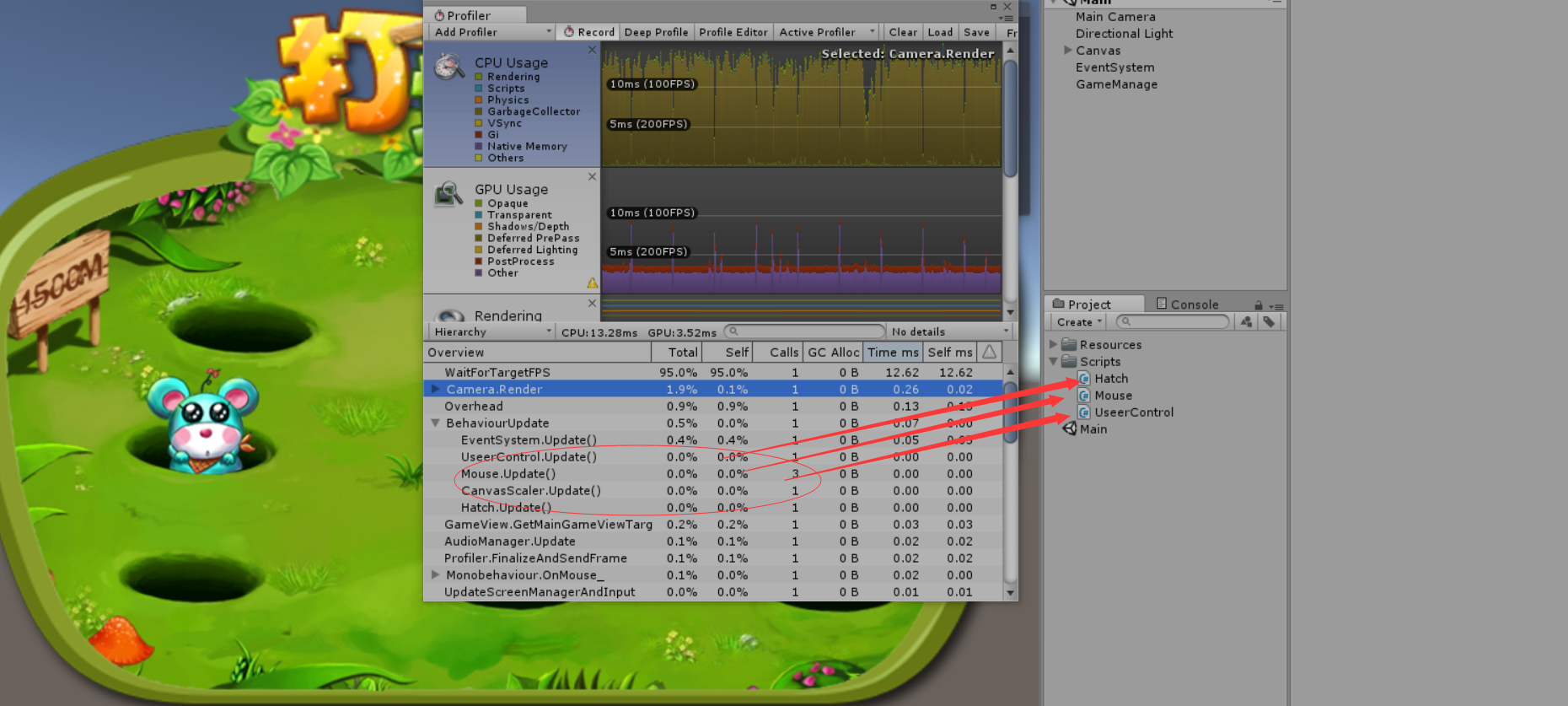Open the search by type filter icon
The height and width of the screenshot is (706, 1568).
1246,321
